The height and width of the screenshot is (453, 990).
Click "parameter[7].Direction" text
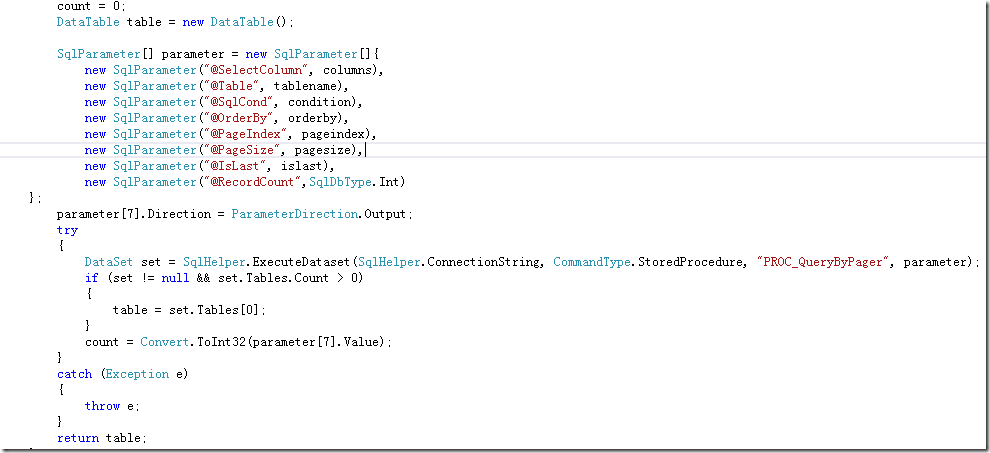point(134,214)
